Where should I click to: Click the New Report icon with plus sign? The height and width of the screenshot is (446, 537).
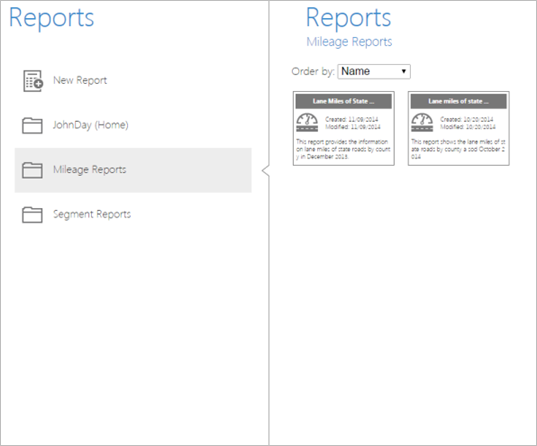tap(33, 81)
